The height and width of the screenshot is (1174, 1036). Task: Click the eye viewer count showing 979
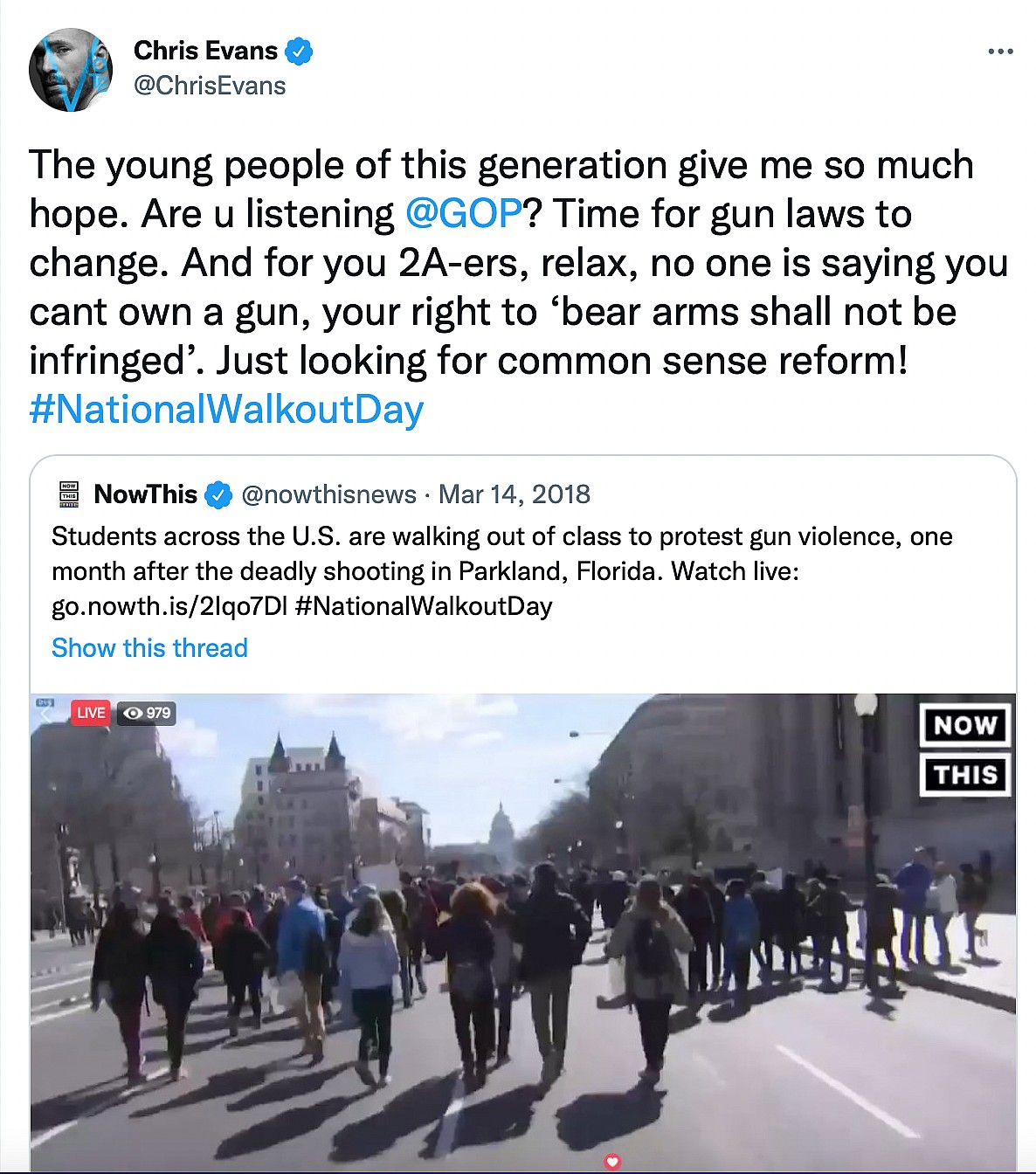(147, 713)
